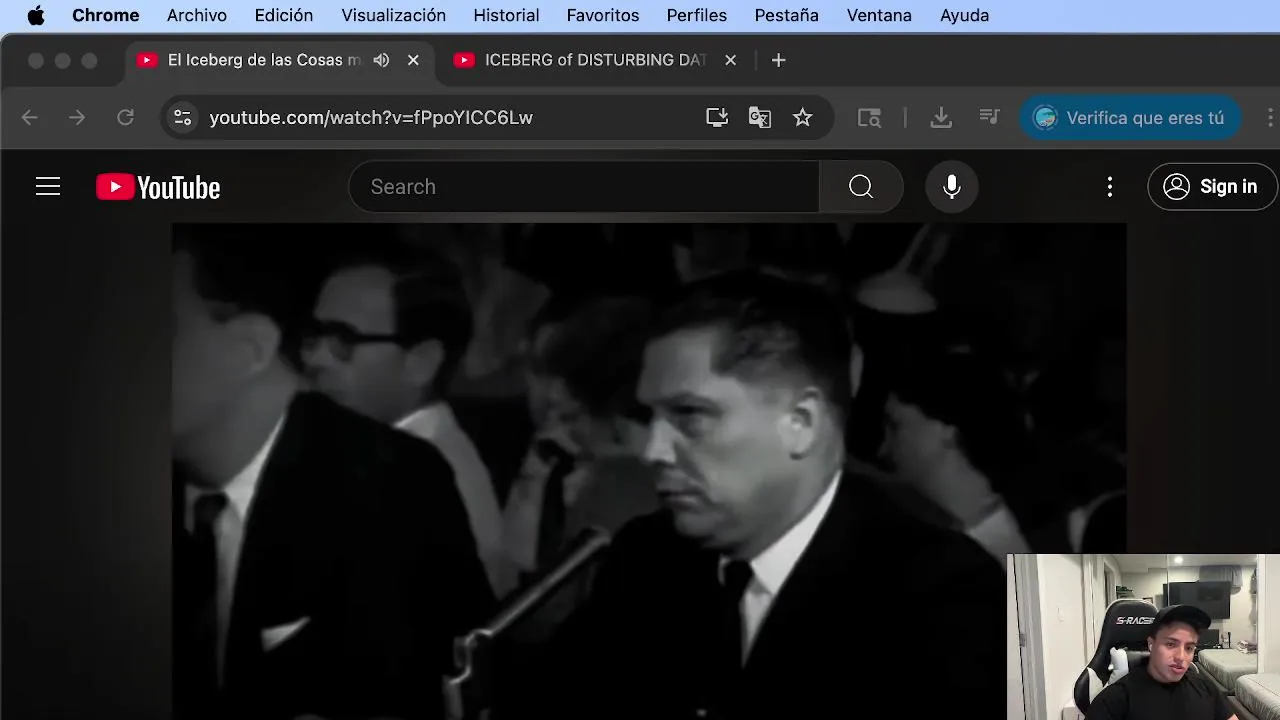Go to YouTube home via logo
This screenshot has height=720, width=1280.
[x=158, y=187]
